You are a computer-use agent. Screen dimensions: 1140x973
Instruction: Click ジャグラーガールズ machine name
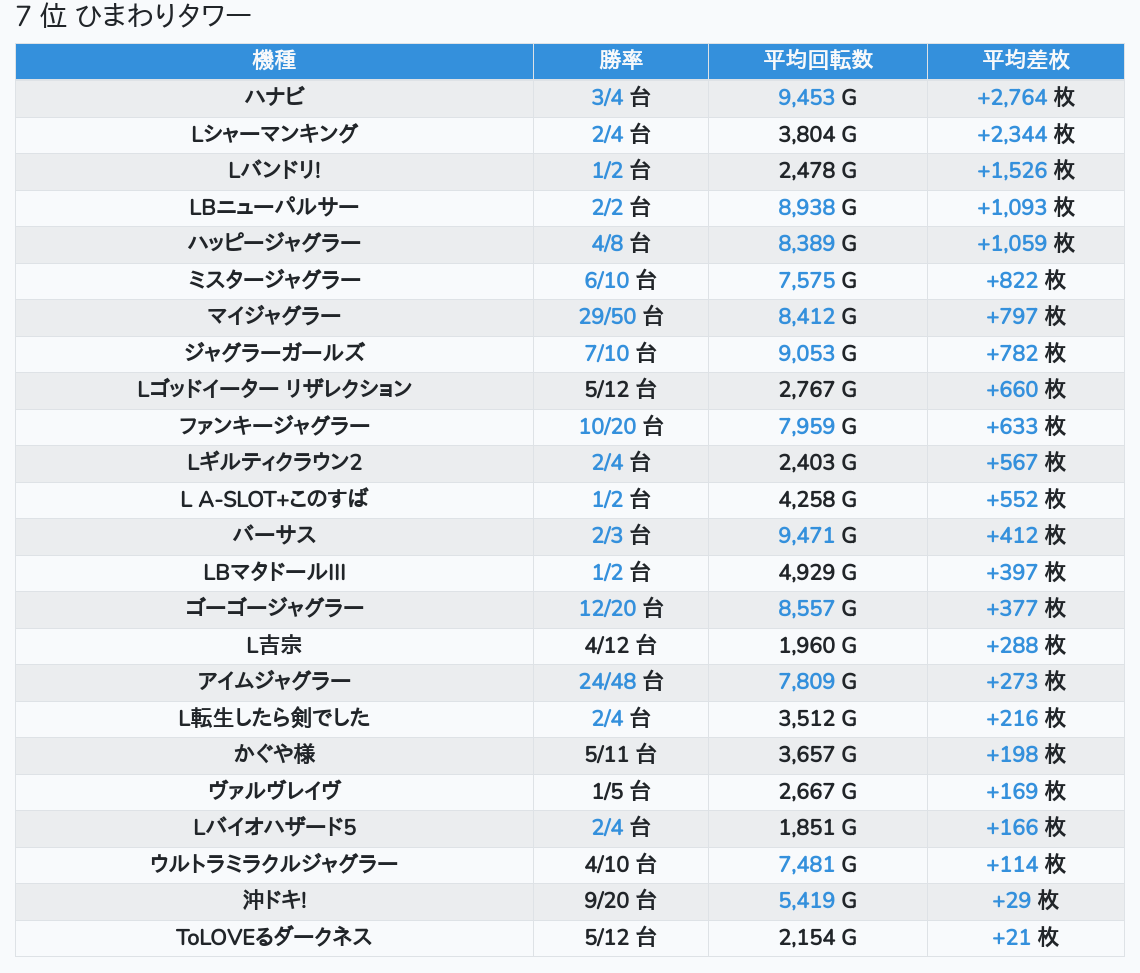(274, 353)
